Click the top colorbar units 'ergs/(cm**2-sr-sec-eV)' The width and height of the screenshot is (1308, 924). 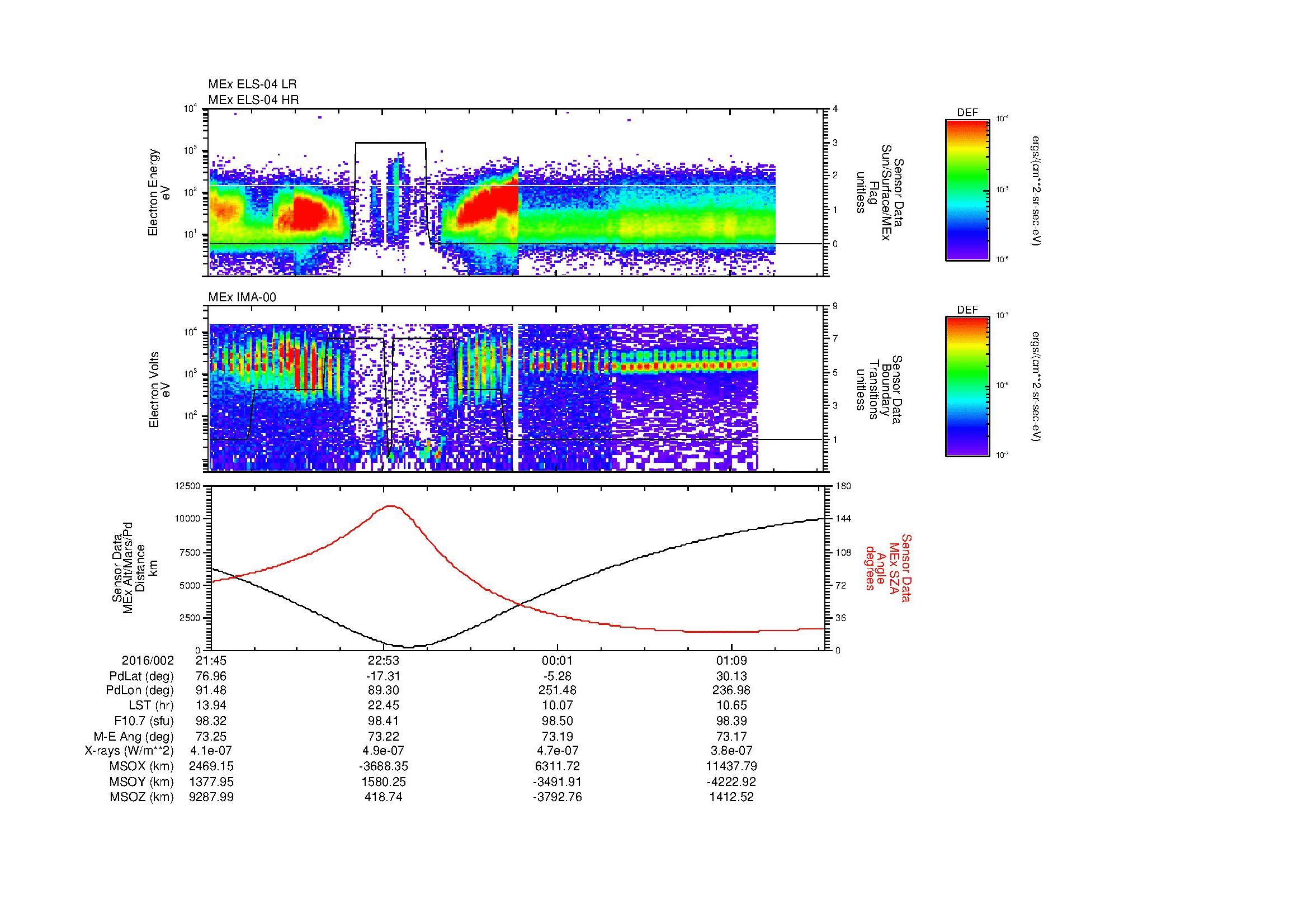click(x=1036, y=191)
